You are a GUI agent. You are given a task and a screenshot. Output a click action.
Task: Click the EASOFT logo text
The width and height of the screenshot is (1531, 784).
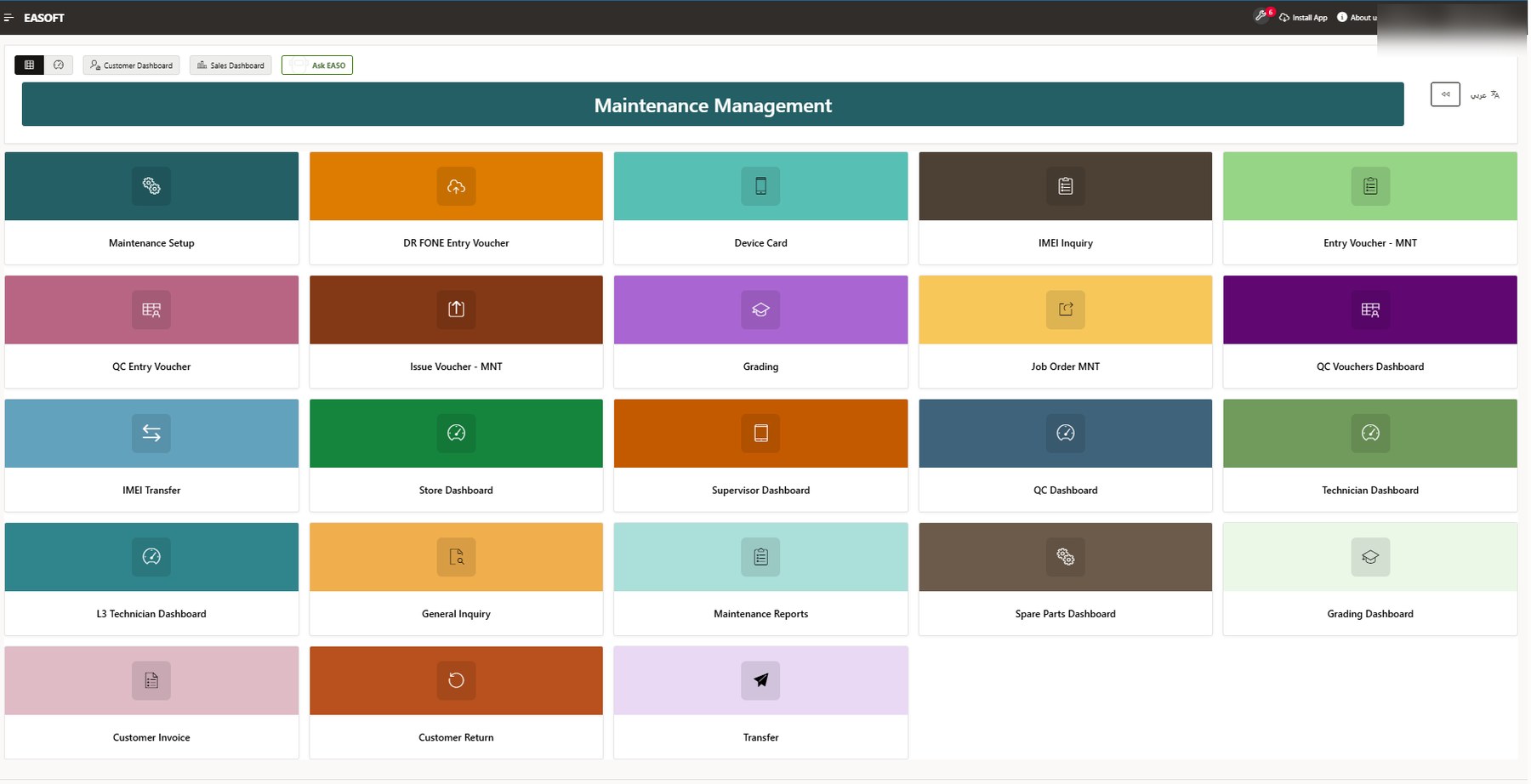tap(44, 18)
